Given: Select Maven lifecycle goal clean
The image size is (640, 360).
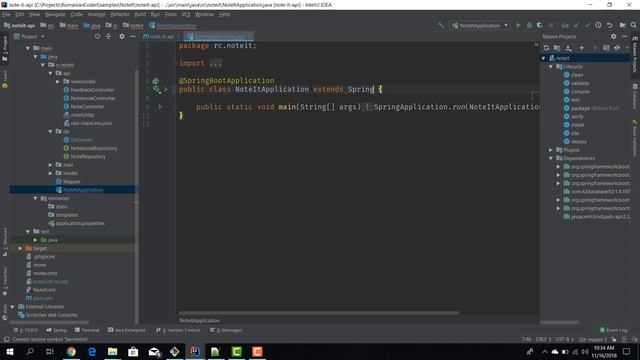Looking at the screenshot, I should click(x=573, y=75).
